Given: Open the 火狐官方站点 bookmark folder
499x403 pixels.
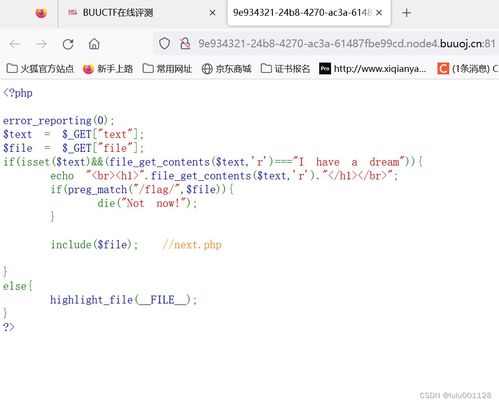Looking at the screenshot, I should click(40, 69).
